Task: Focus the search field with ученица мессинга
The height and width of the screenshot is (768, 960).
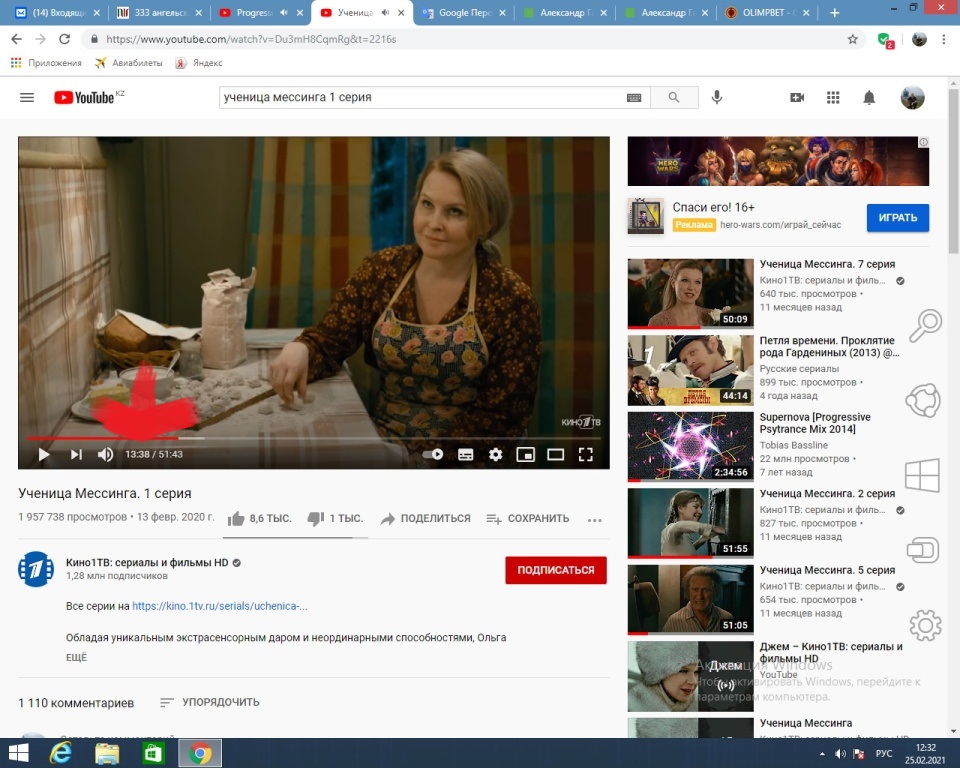Action: [x=422, y=97]
